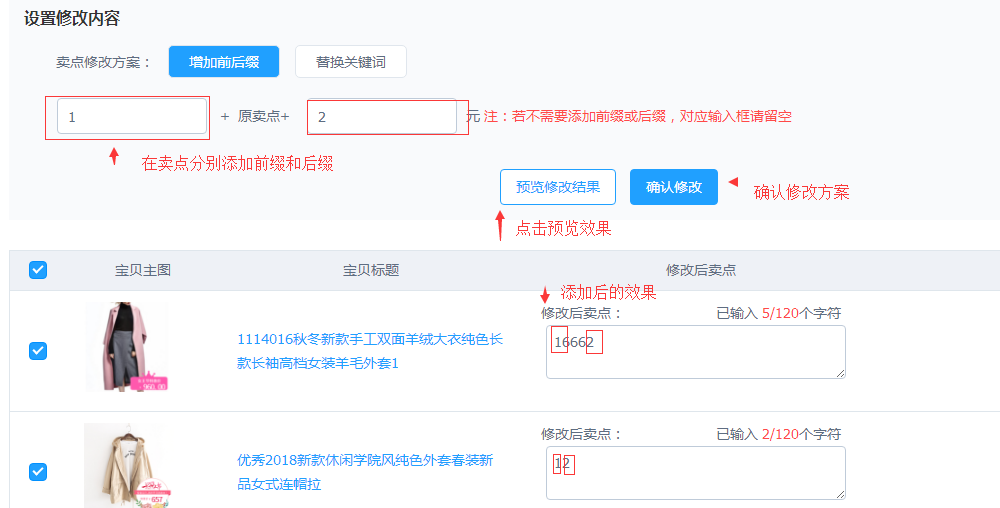Open the beige jacket product thumbnail
This screenshot has height=508, width=1000.
(x=125, y=466)
